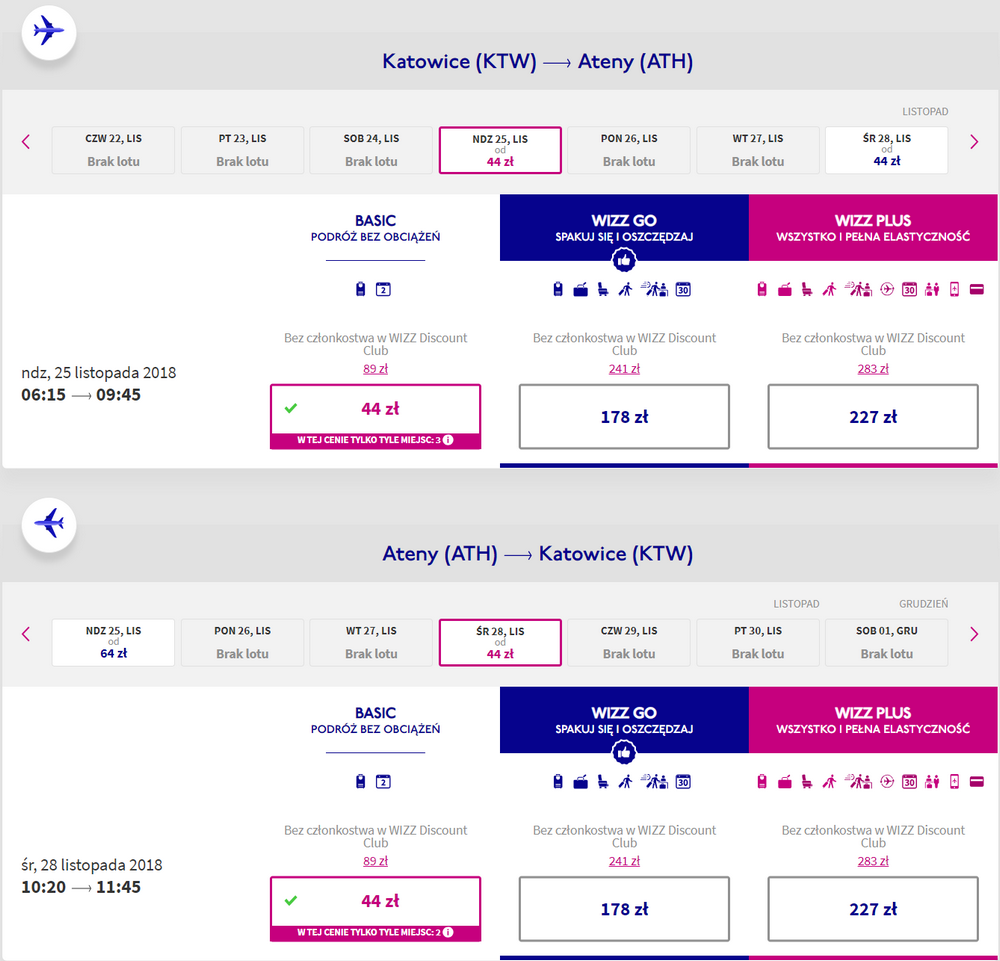The image size is (1000, 961).
Task: Choose outbound BASIC fare 44 zł
Action: click(375, 416)
